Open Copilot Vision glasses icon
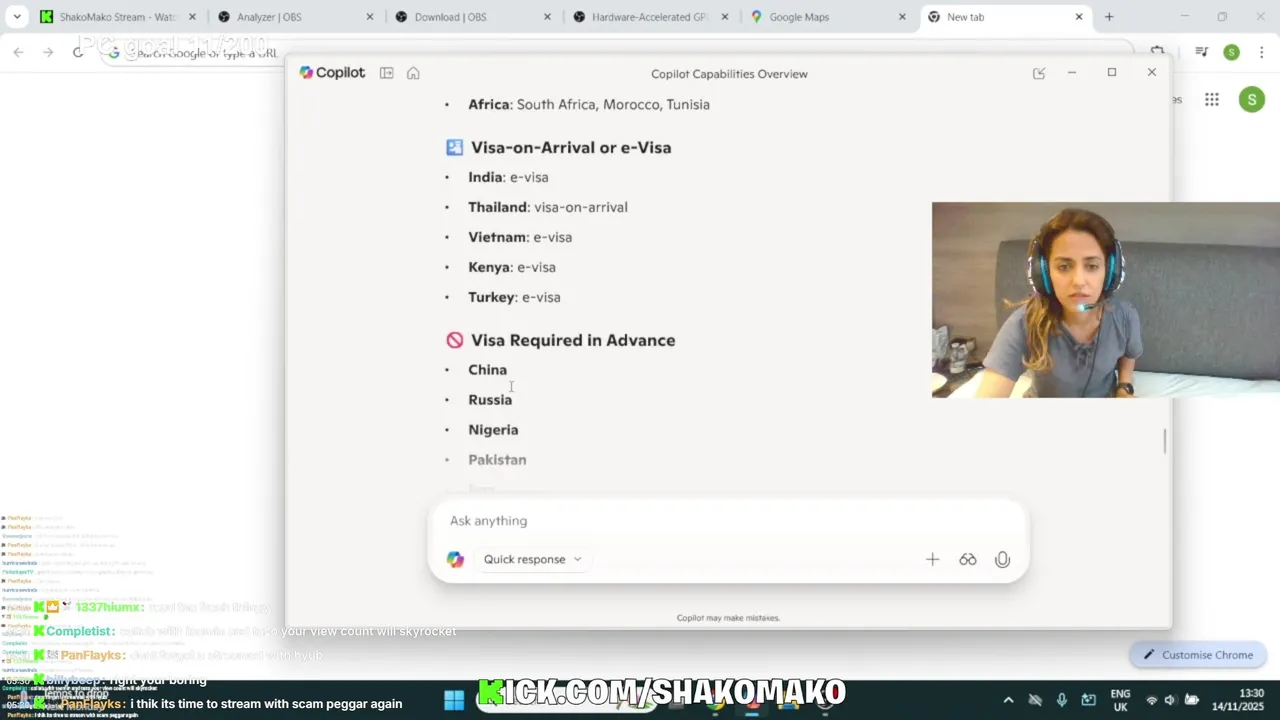Image resolution: width=1280 pixels, height=720 pixels. pyautogui.click(x=967, y=559)
